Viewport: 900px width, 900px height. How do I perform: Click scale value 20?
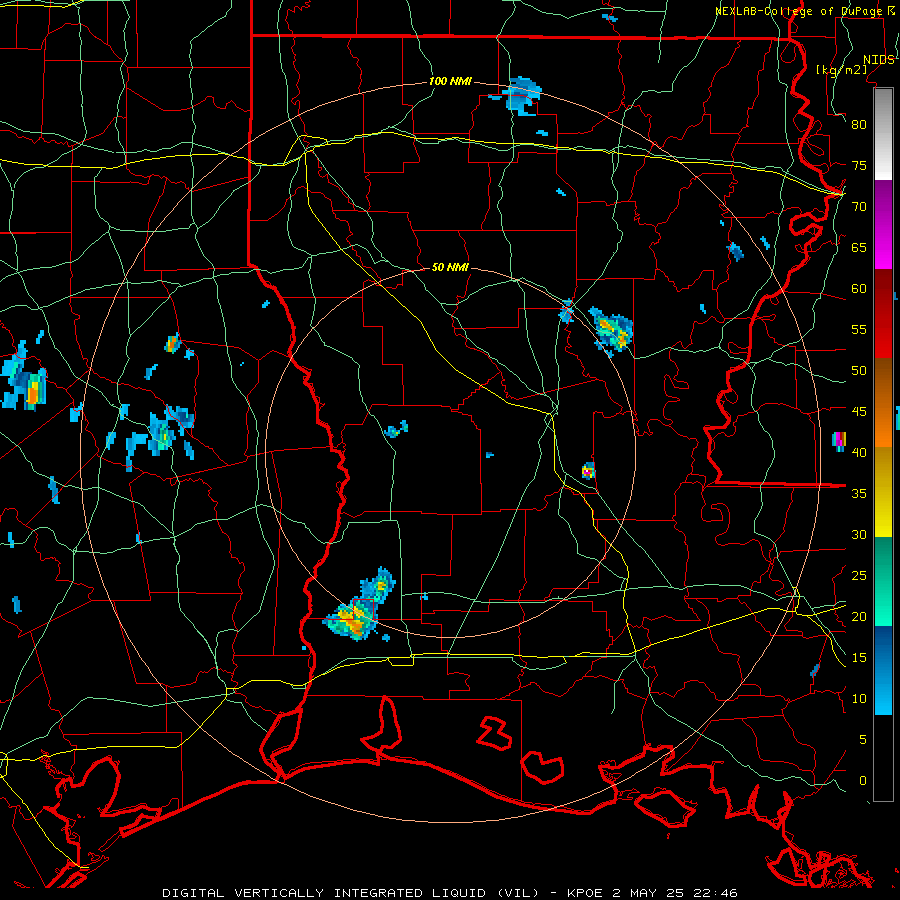(x=859, y=616)
